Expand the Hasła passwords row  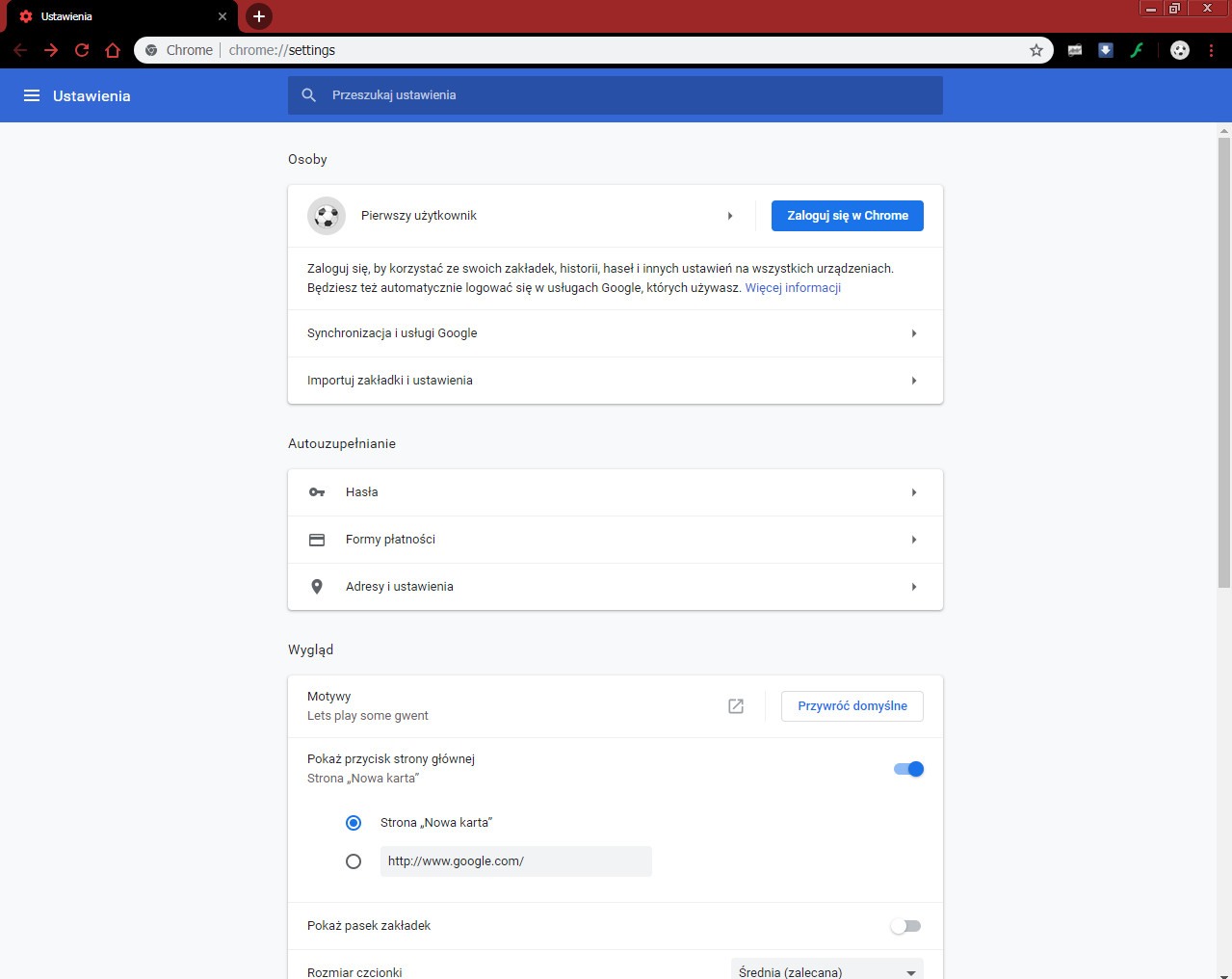[x=616, y=492]
